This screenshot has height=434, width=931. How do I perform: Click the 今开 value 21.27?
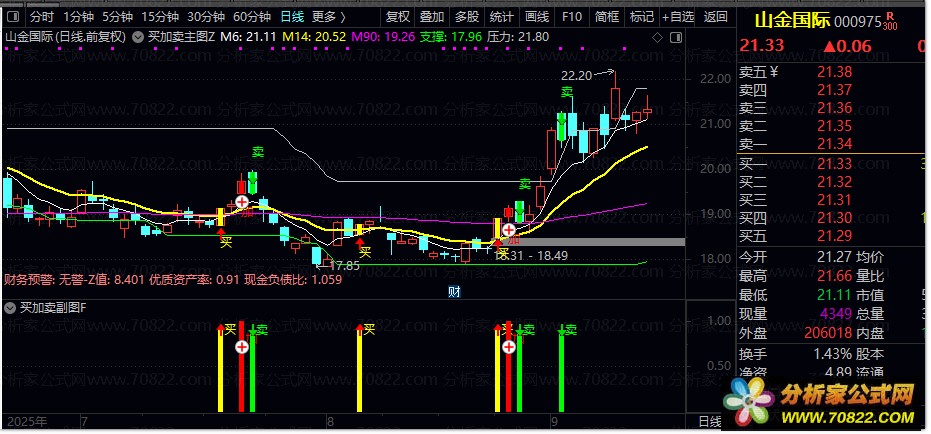[834, 258]
